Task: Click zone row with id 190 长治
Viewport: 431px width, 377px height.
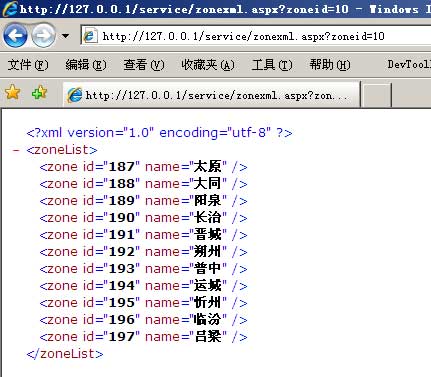Action: click(x=143, y=218)
